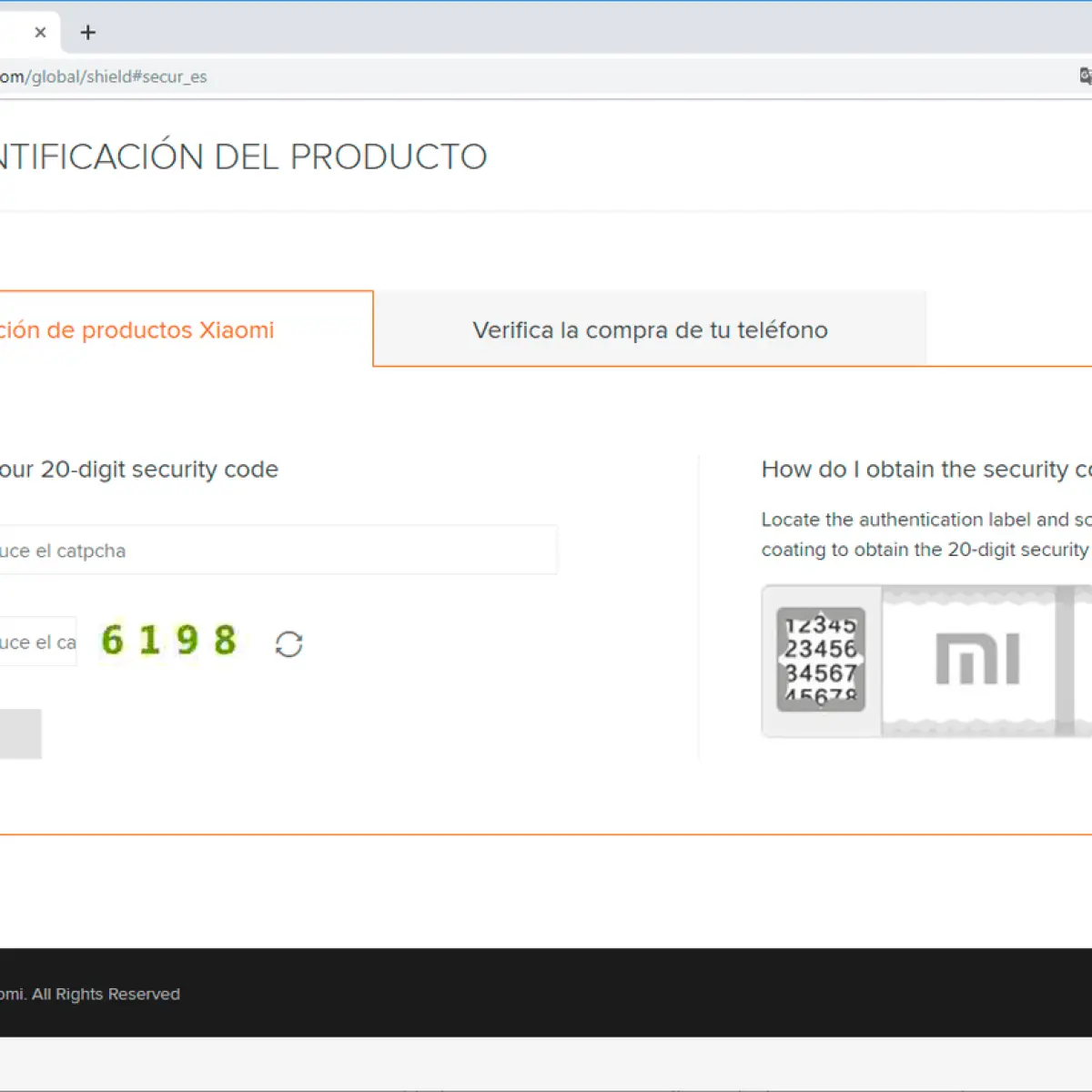Click the Mi logo on label illustration
This screenshot has height=1092, width=1092.
[977, 659]
